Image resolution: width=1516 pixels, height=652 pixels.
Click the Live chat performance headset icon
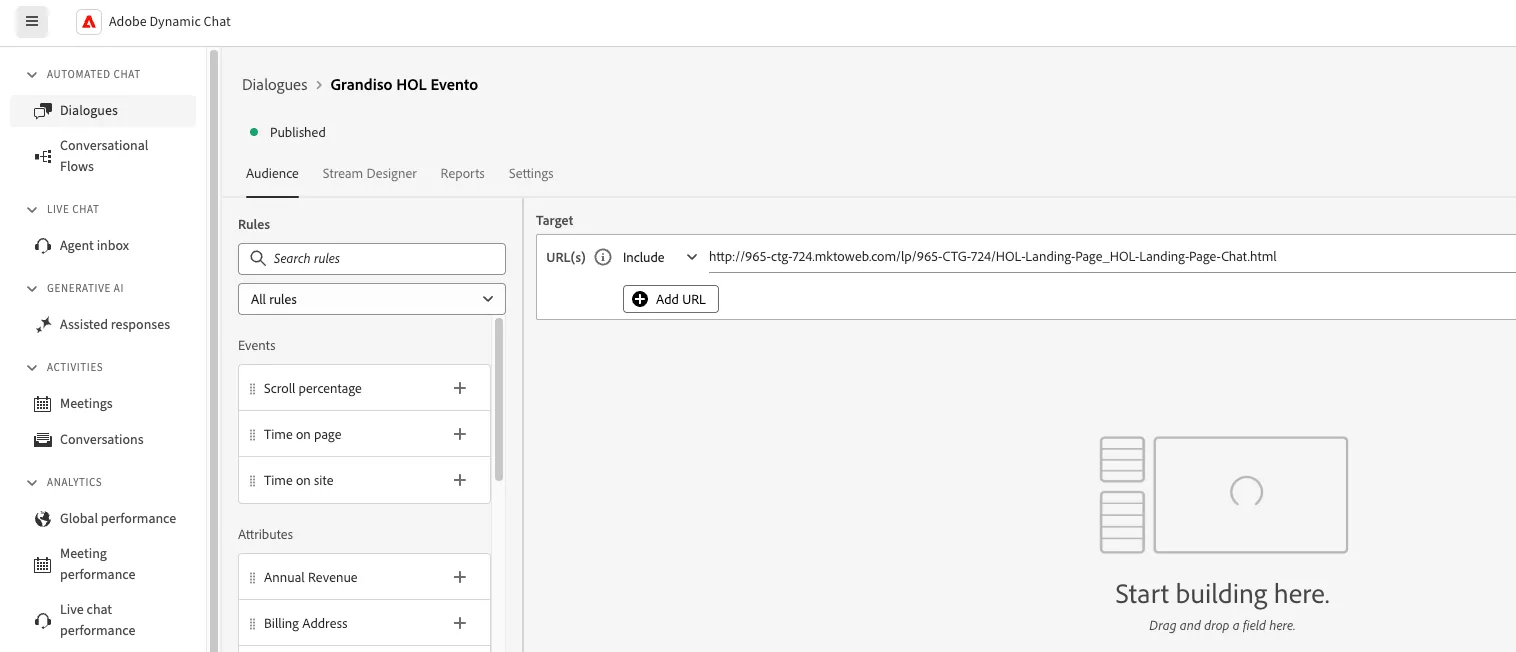(x=43, y=620)
